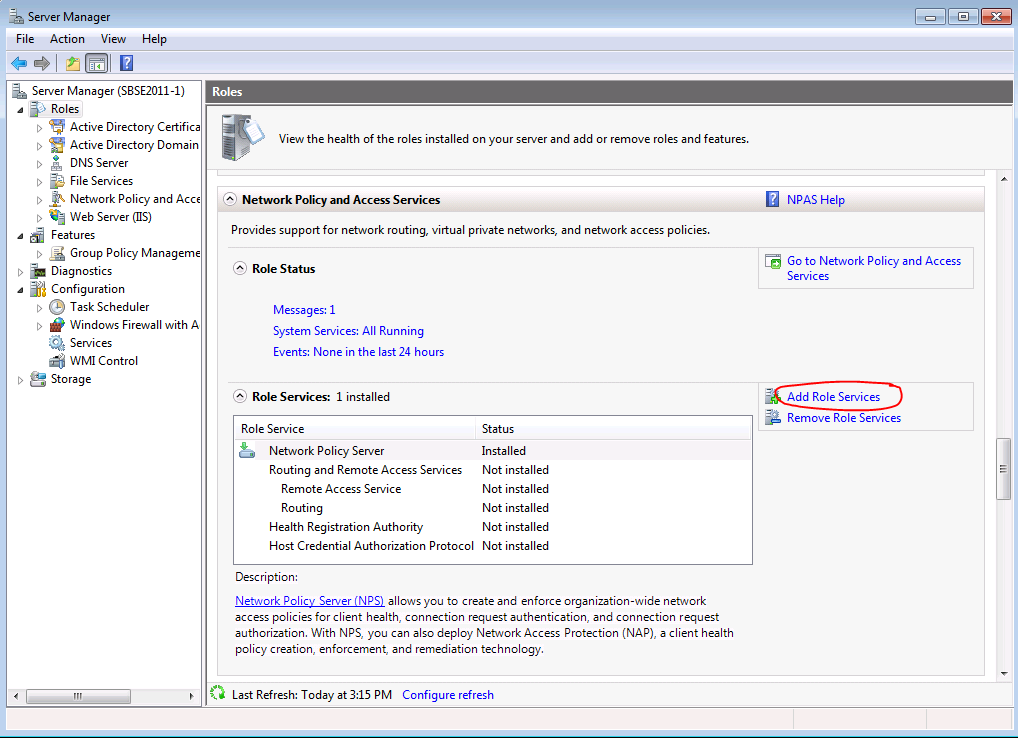Click the NPAS Help question mark icon

(x=772, y=200)
